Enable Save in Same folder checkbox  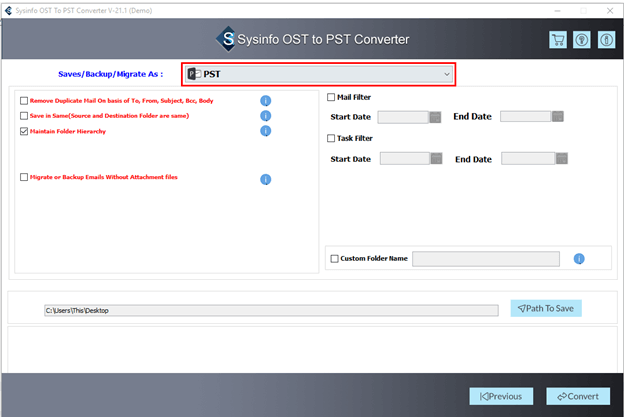pos(24,116)
